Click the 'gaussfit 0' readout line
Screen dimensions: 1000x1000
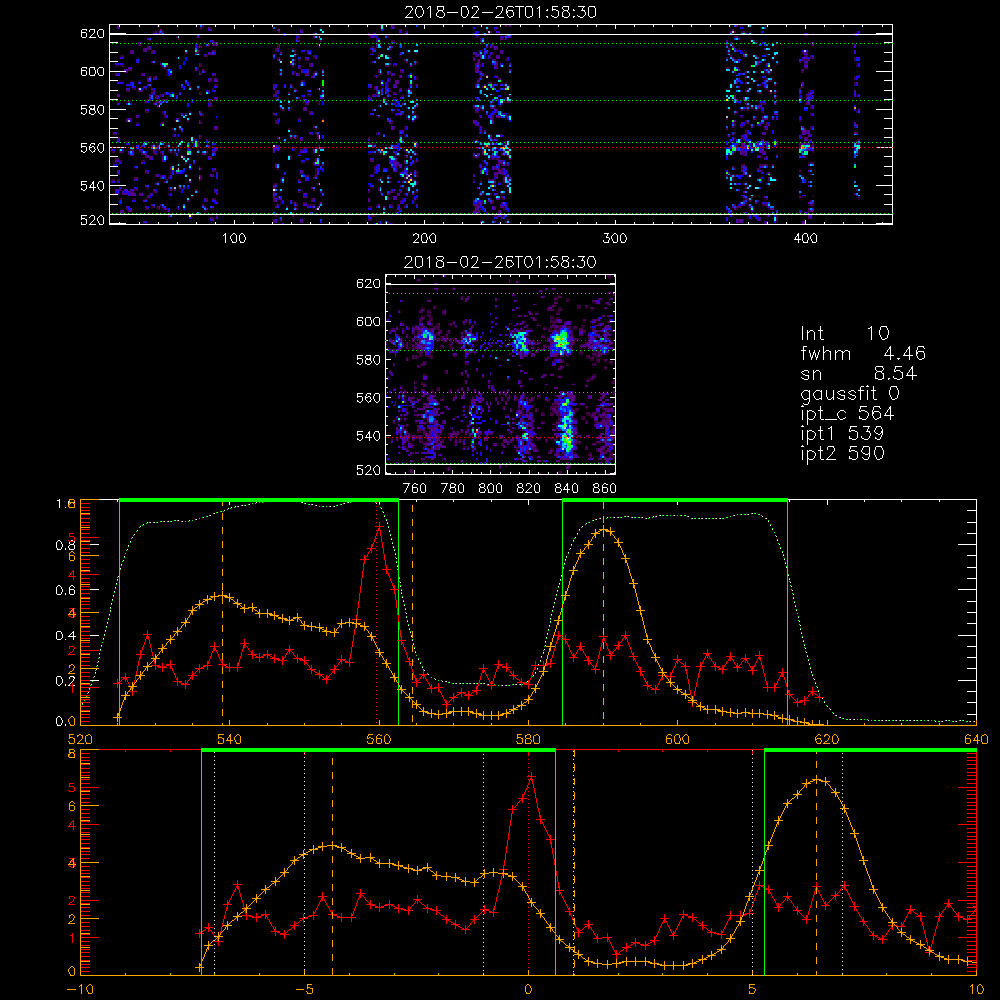(x=849, y=393)
